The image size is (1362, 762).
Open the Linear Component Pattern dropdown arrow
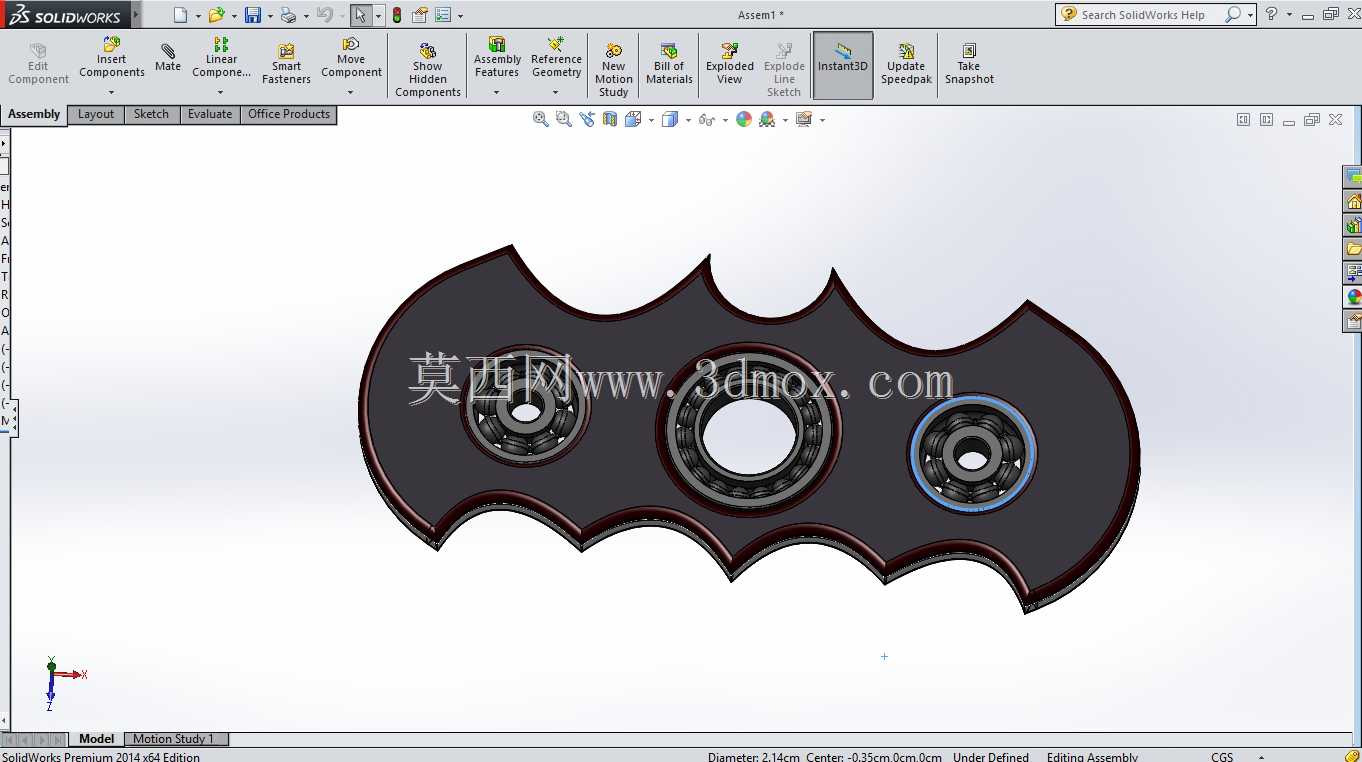(220, 93)
